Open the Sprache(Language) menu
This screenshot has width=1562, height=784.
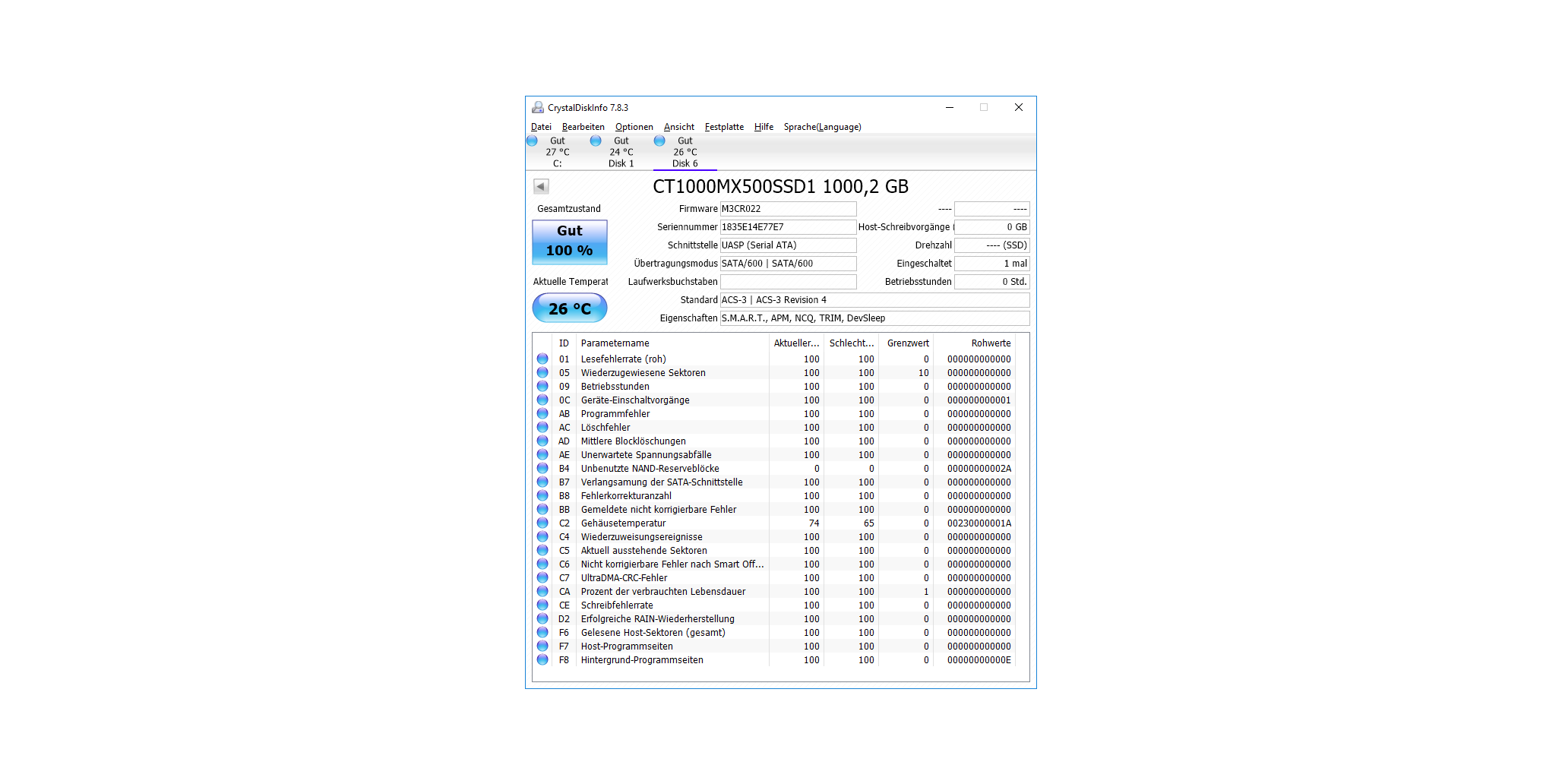(823, 127)
